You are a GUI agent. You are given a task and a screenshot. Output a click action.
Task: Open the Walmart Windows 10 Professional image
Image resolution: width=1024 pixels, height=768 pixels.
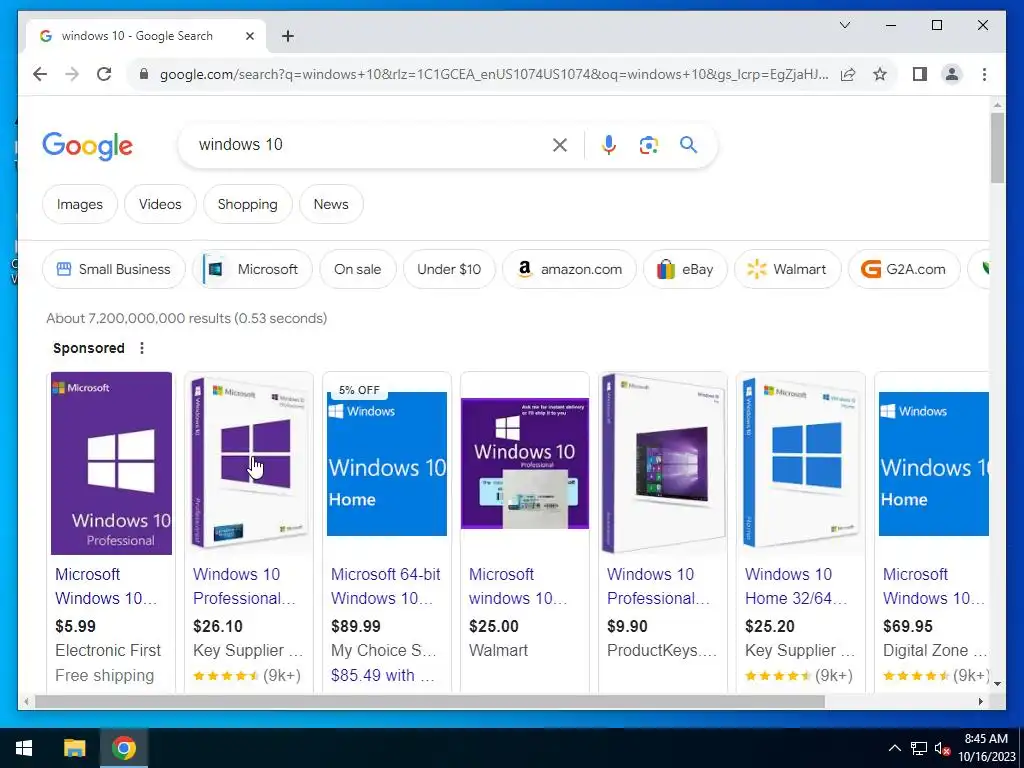525,463
